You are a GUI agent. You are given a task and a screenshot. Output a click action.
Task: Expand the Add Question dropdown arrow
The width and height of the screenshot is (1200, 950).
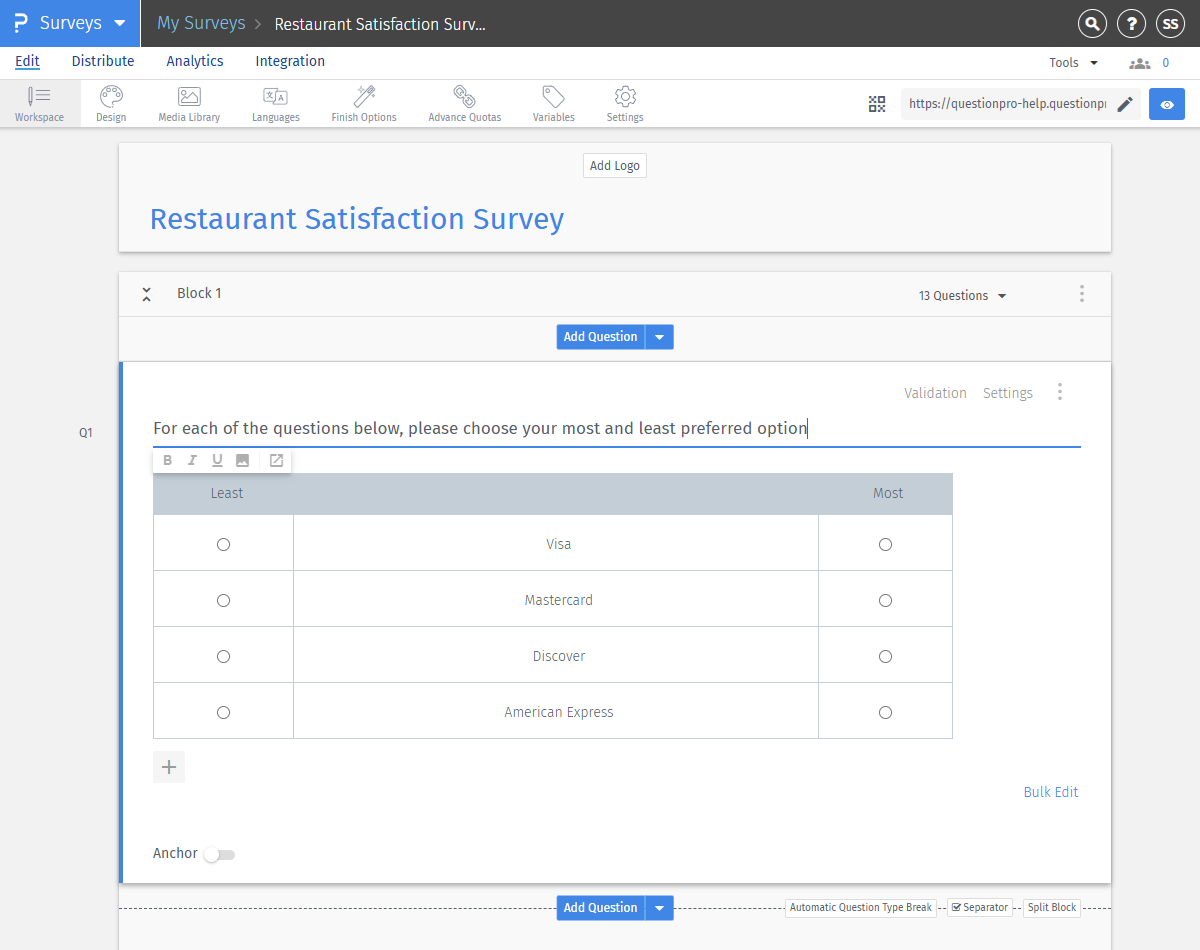point(659,337)
